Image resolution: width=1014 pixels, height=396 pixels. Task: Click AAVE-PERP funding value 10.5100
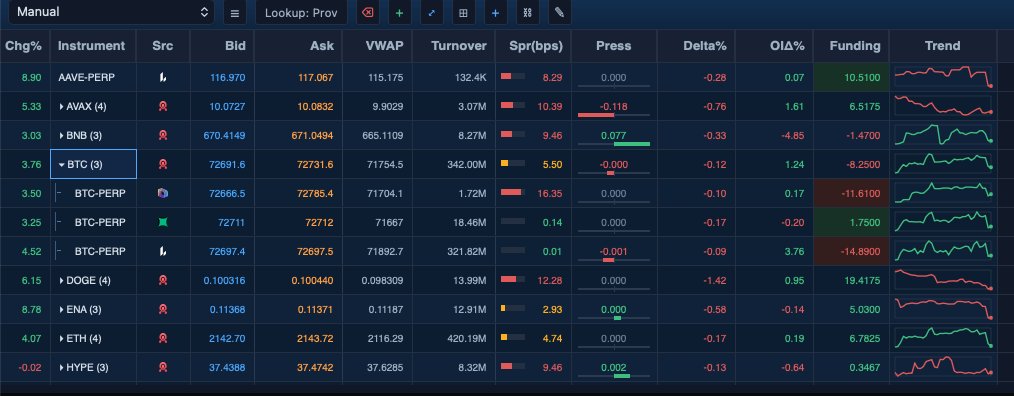pos(862,78)
